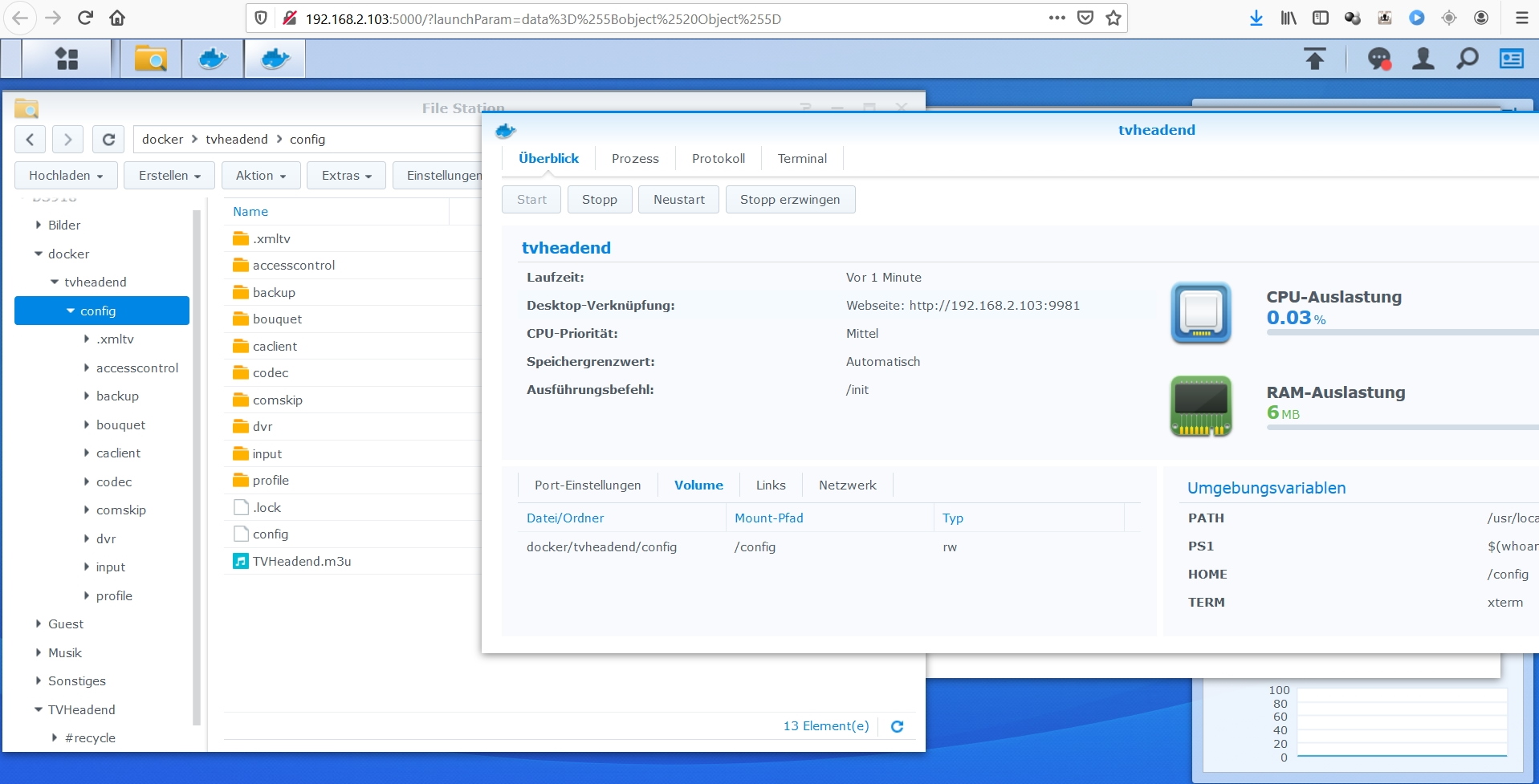Click the File Station tree scrollbar
Viewport: 1539px width, 784px height.
(196, 467)
